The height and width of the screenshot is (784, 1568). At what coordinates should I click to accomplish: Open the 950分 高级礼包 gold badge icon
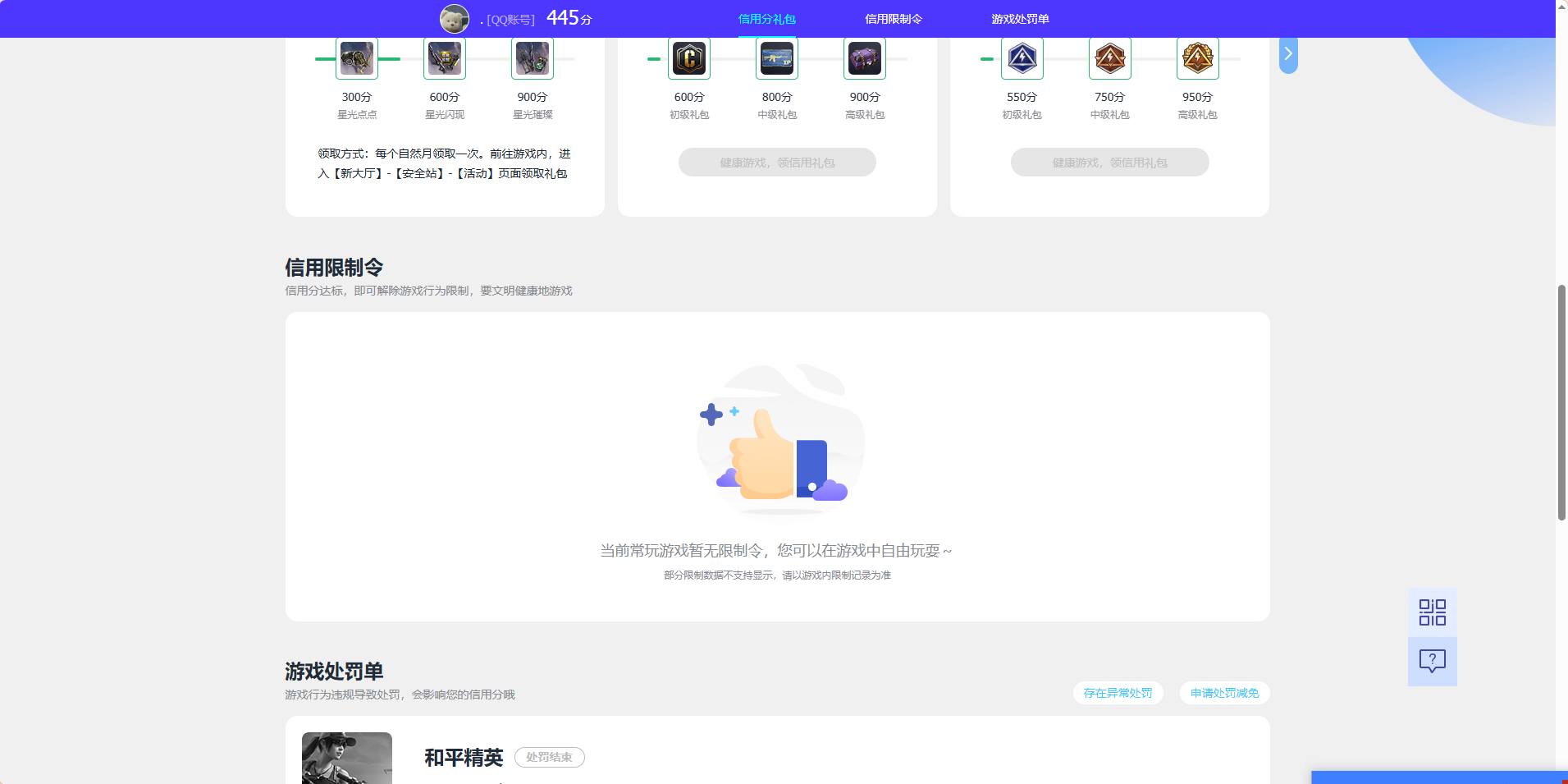[1198, 58]
